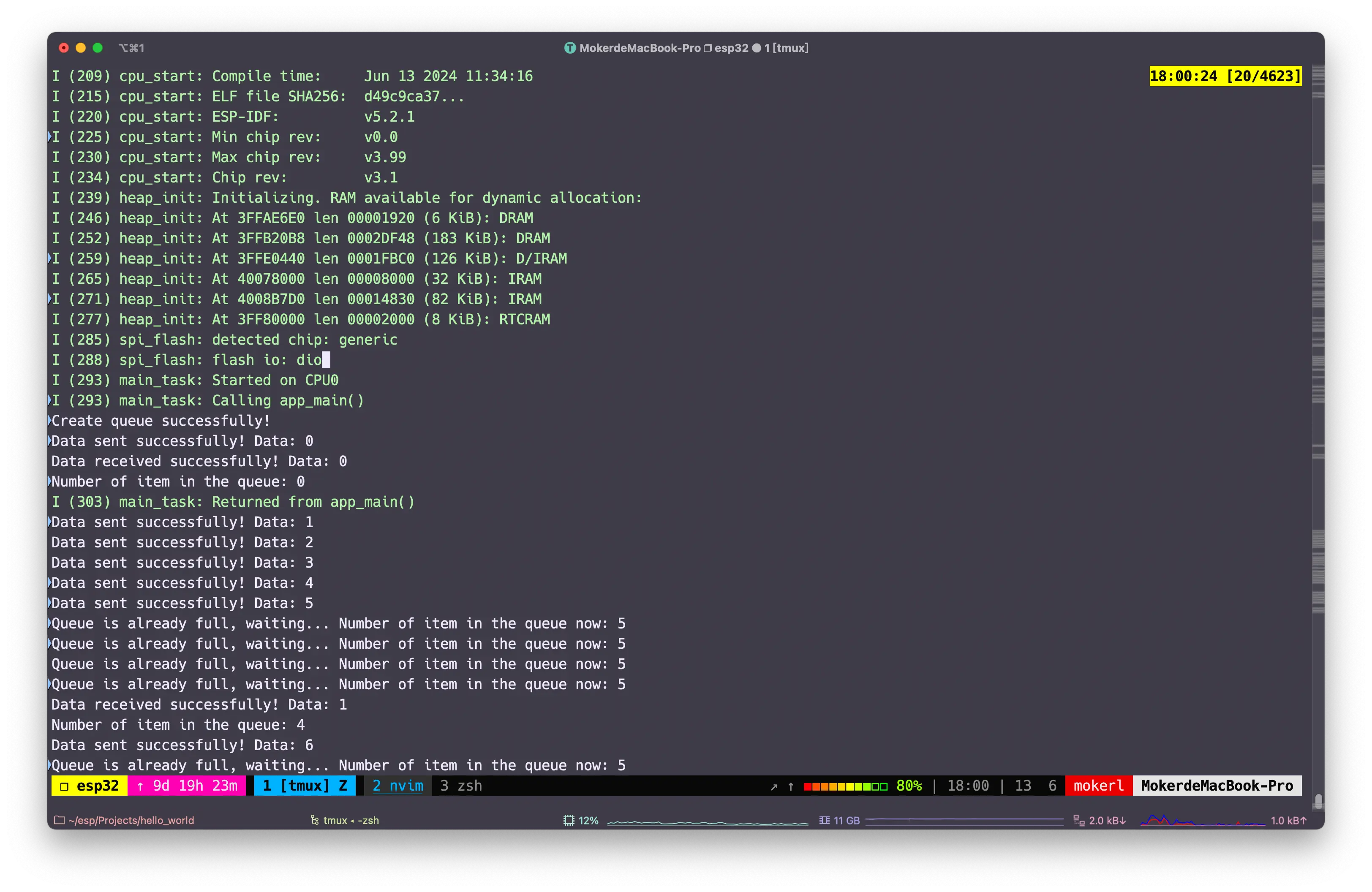Click the Data sent successfully! Data: 6 line
1372x892 pixels.
point(182,745)
